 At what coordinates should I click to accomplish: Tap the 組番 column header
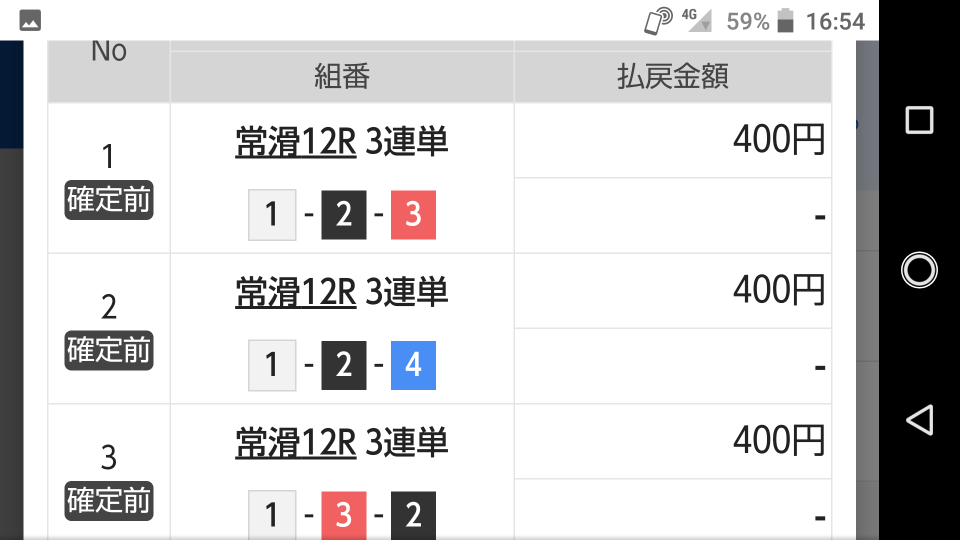[342, 77]
